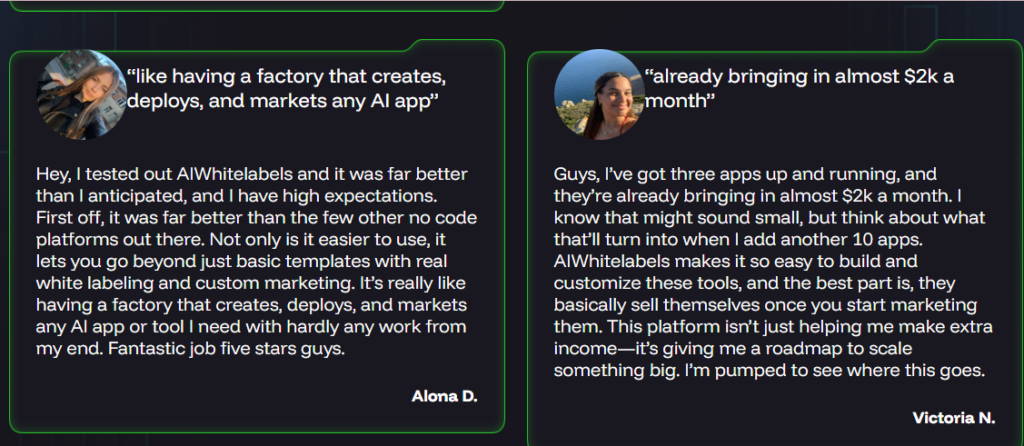
Task: Click "no code" text in Alona's review
Action: pyautogui.click(x=449, y=219)
